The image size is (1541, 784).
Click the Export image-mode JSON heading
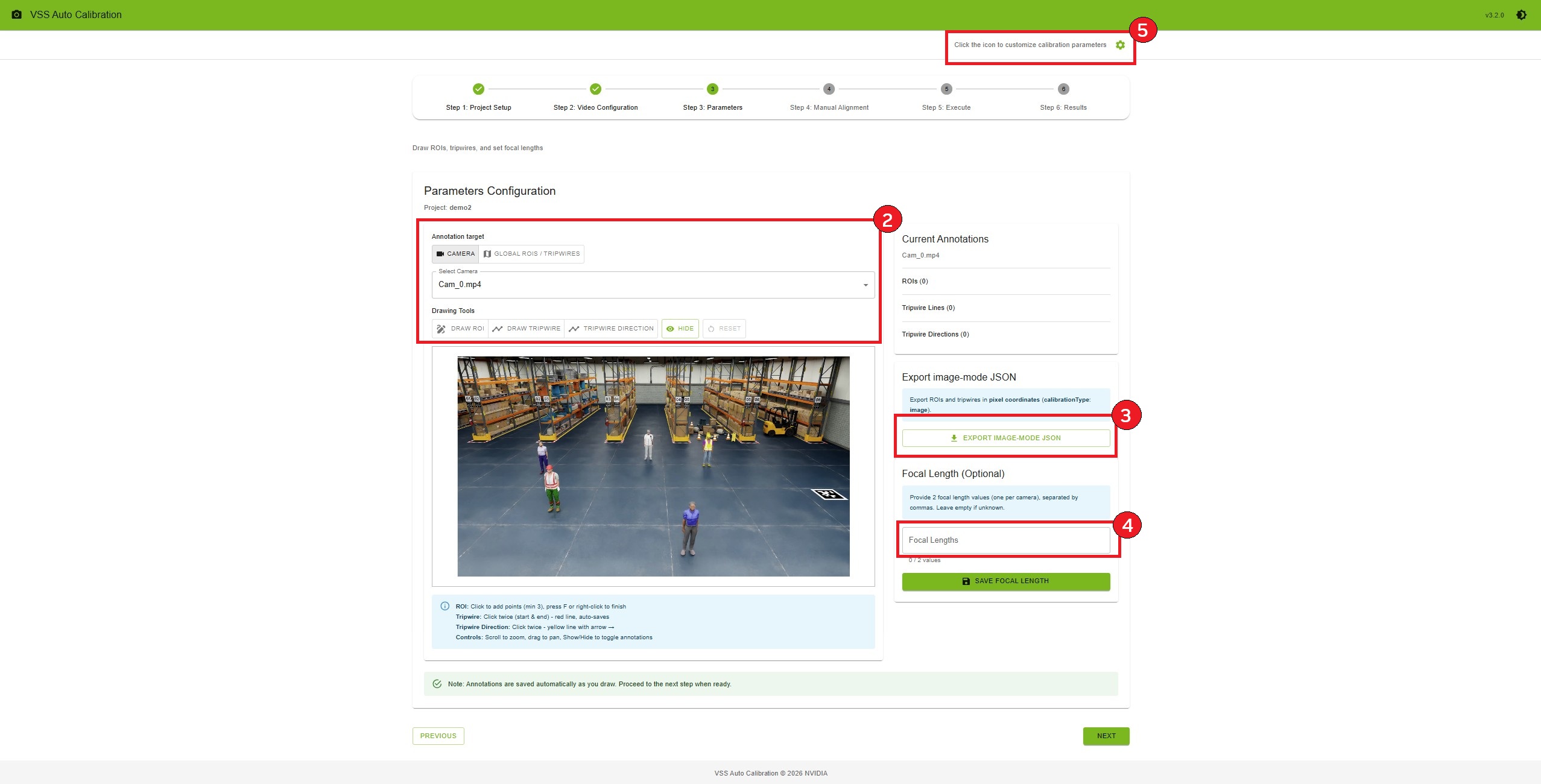pyautogui.click(x=959, y=378)
